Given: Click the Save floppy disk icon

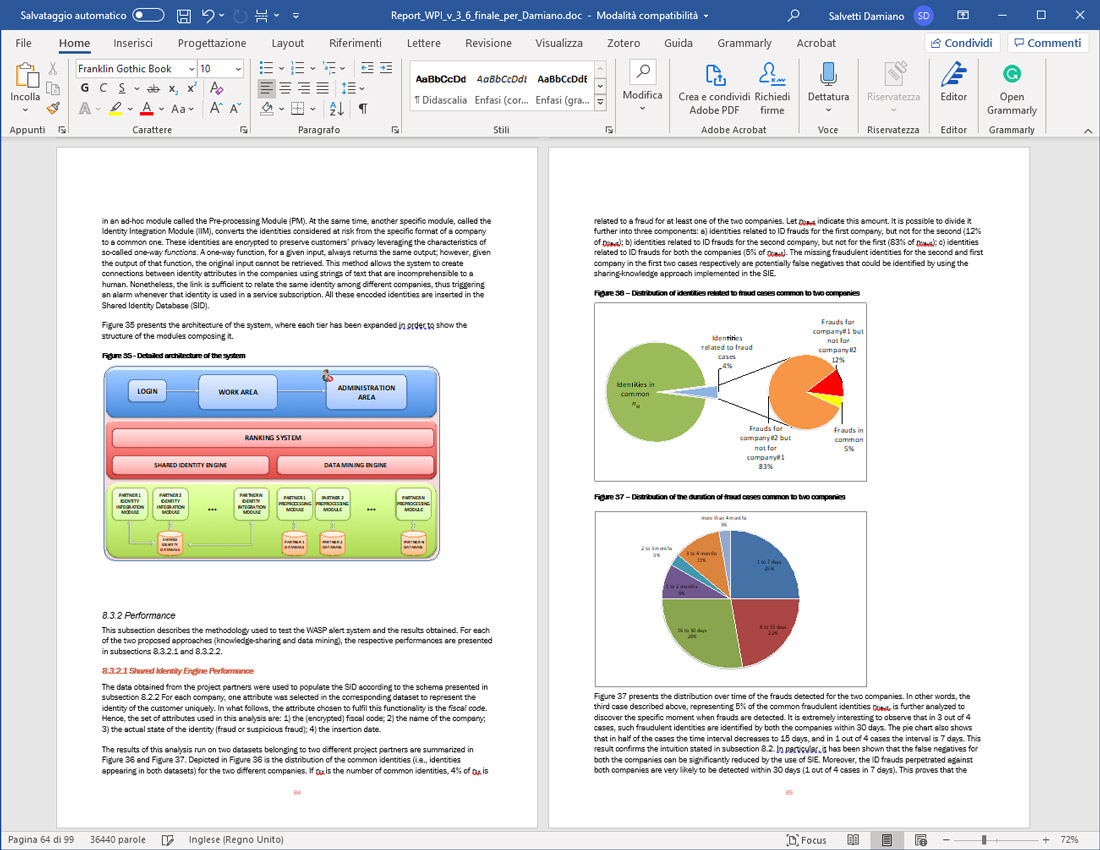Looking at the screenshot, I should (x=183, y=16).
